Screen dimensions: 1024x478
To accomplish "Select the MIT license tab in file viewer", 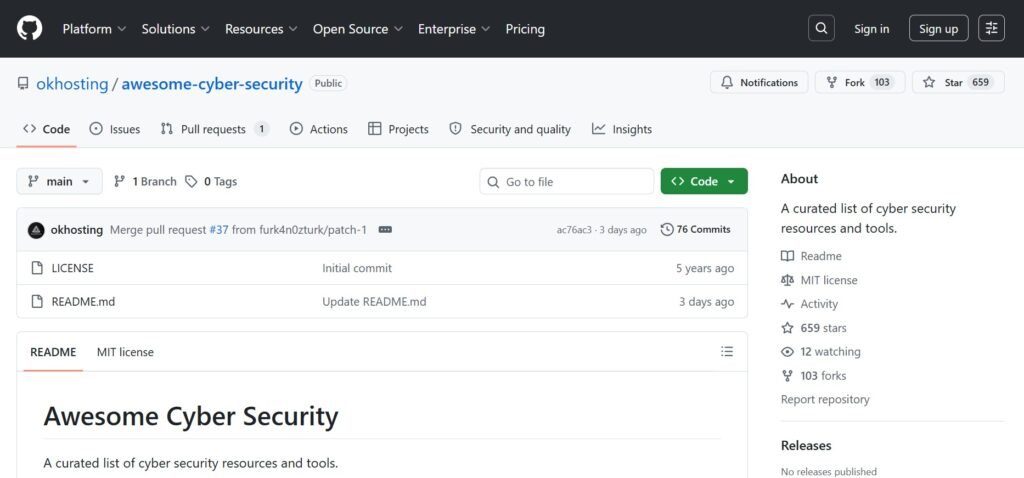I will coord(125,352).
